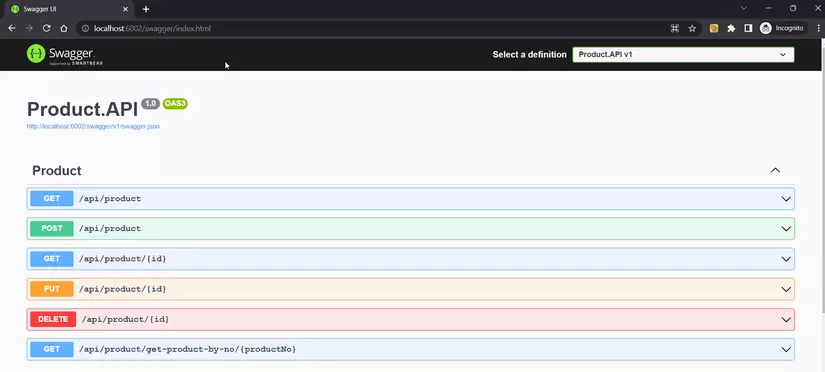Click the /api/product/{id} path of the PUT row
Viewport: 825px width, 372px height.
(123, 289)
